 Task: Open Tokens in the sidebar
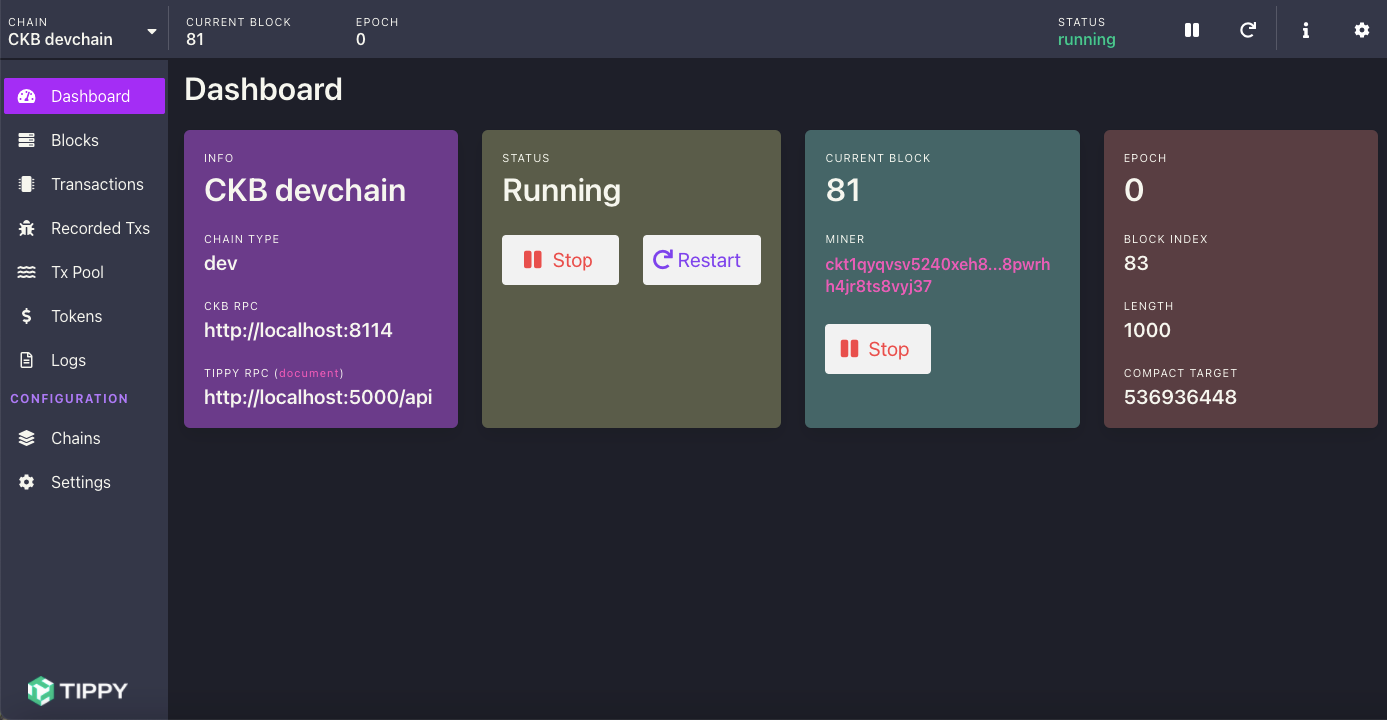[x=84, y=316]
